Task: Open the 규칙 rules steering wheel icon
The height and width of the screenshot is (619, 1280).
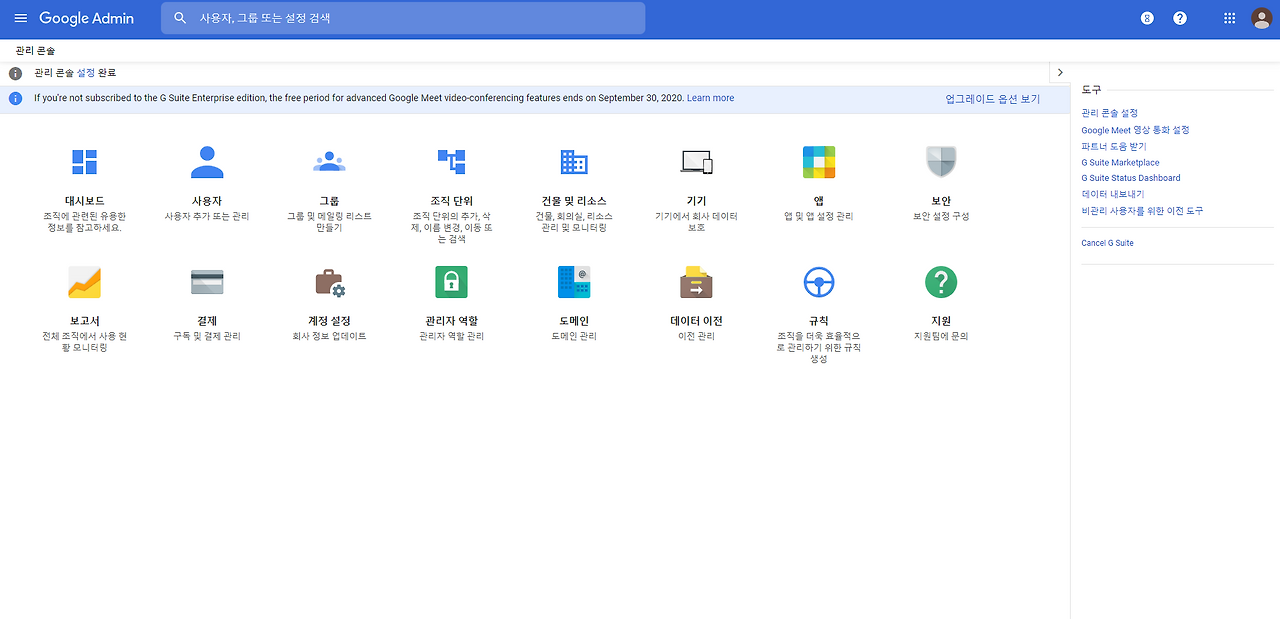Action: (x=819, y=282)
